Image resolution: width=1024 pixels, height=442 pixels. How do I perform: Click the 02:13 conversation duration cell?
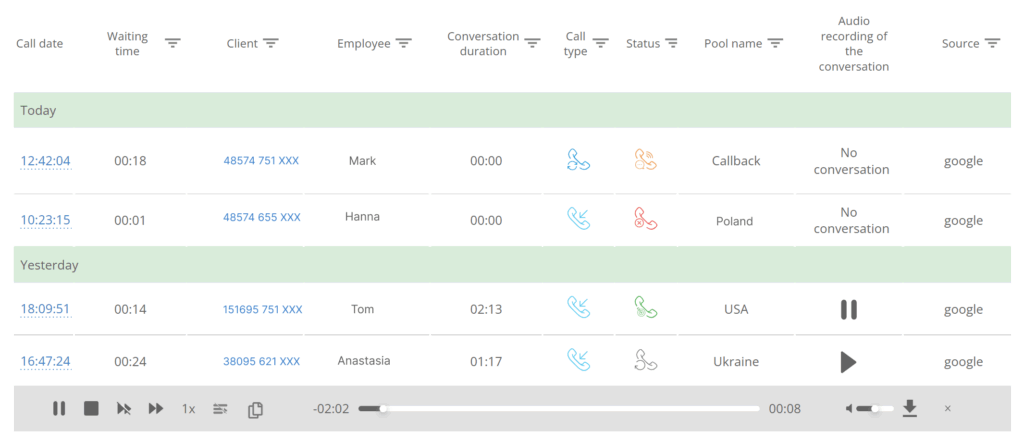(487, 309)
